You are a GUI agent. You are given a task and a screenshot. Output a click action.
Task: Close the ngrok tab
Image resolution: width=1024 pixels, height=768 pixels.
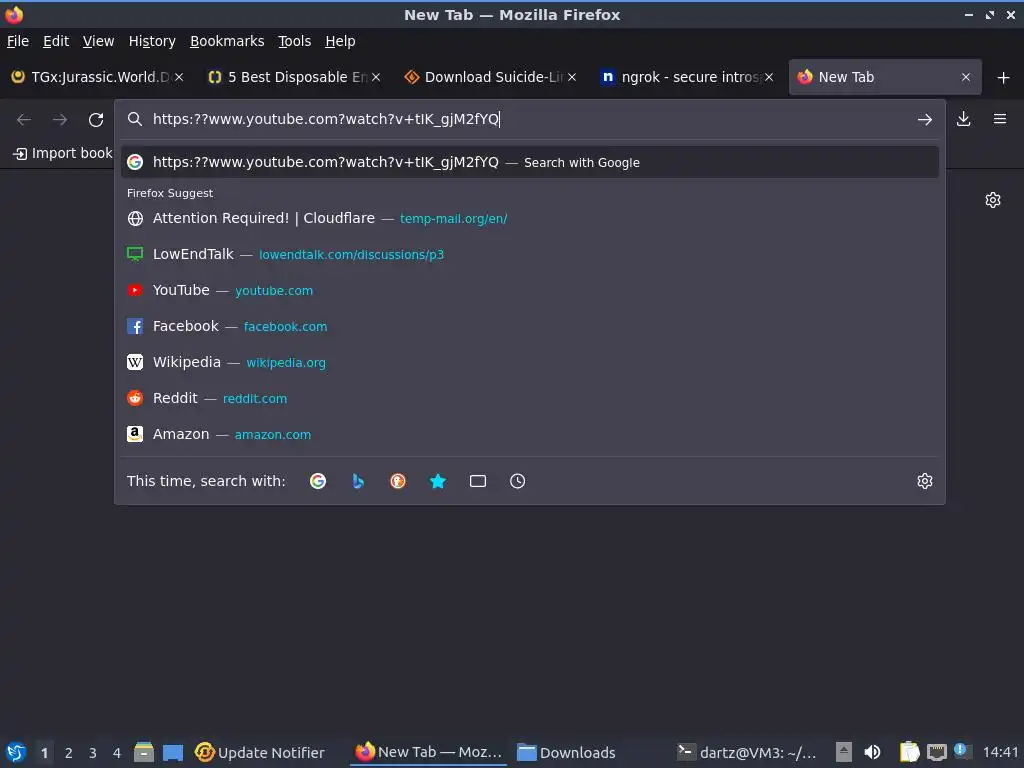tap(769, 77)
